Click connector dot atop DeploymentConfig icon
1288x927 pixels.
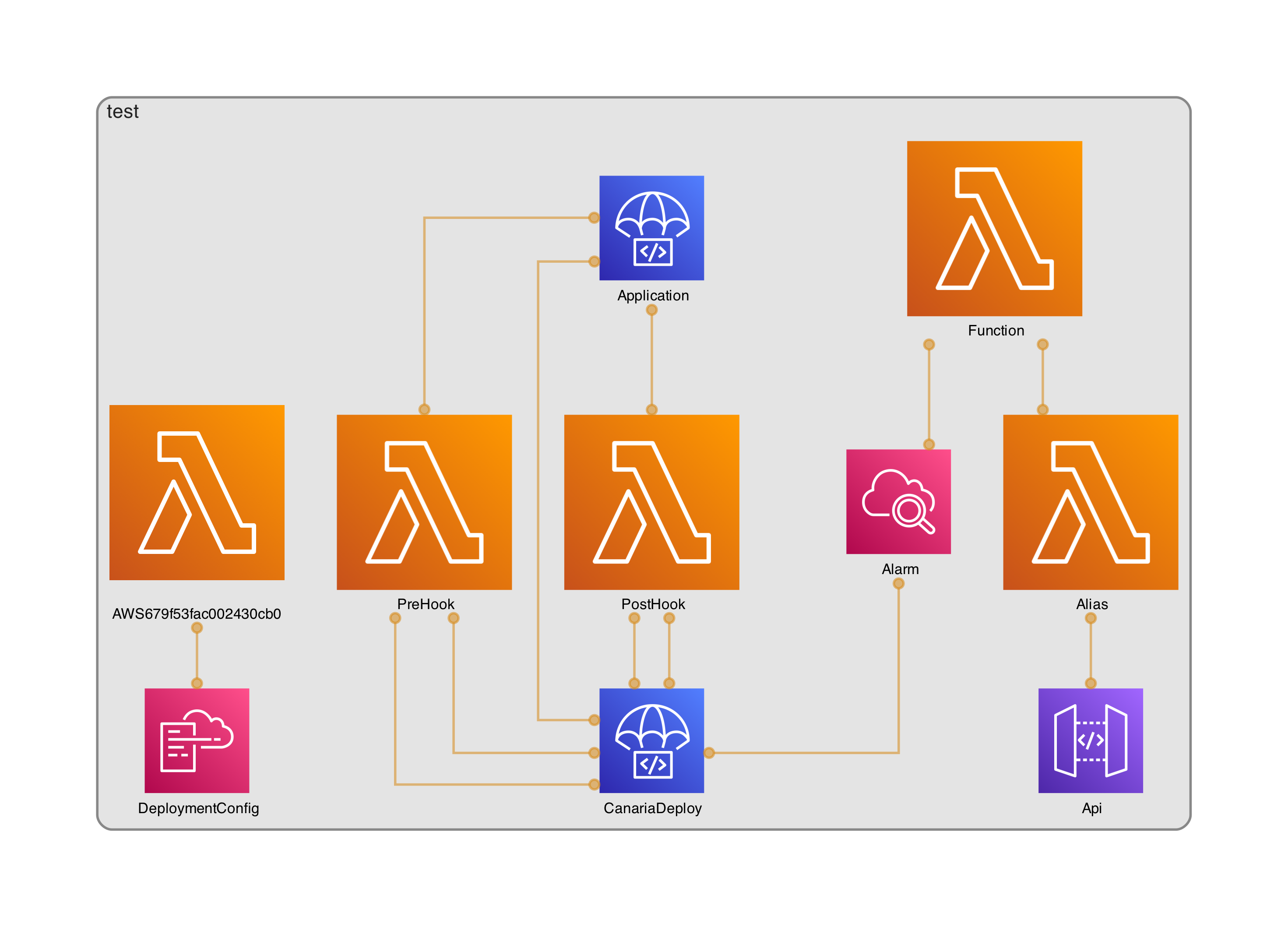click(197, 683)
